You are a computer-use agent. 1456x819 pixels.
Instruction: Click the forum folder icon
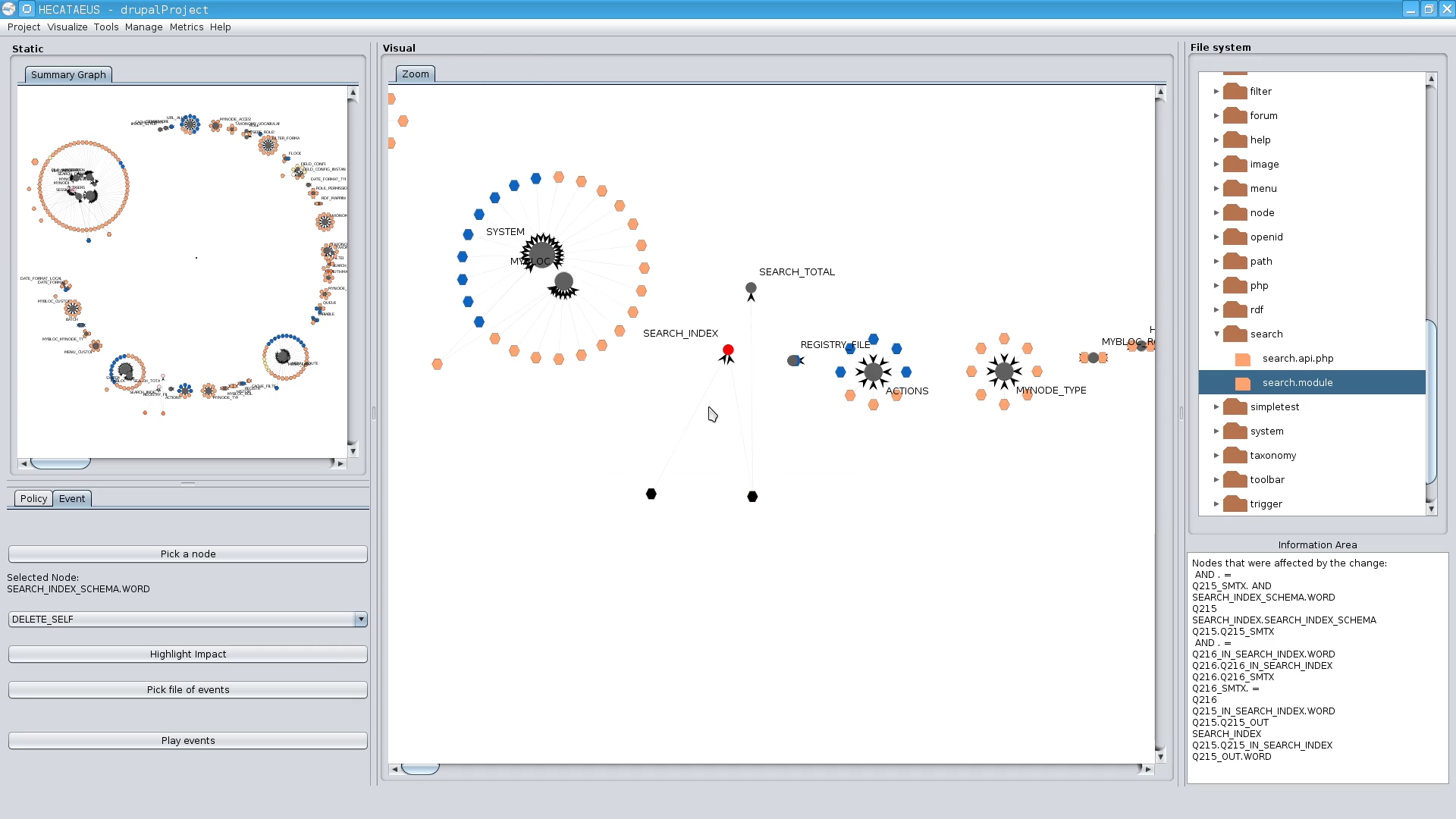coord(1235,115)
